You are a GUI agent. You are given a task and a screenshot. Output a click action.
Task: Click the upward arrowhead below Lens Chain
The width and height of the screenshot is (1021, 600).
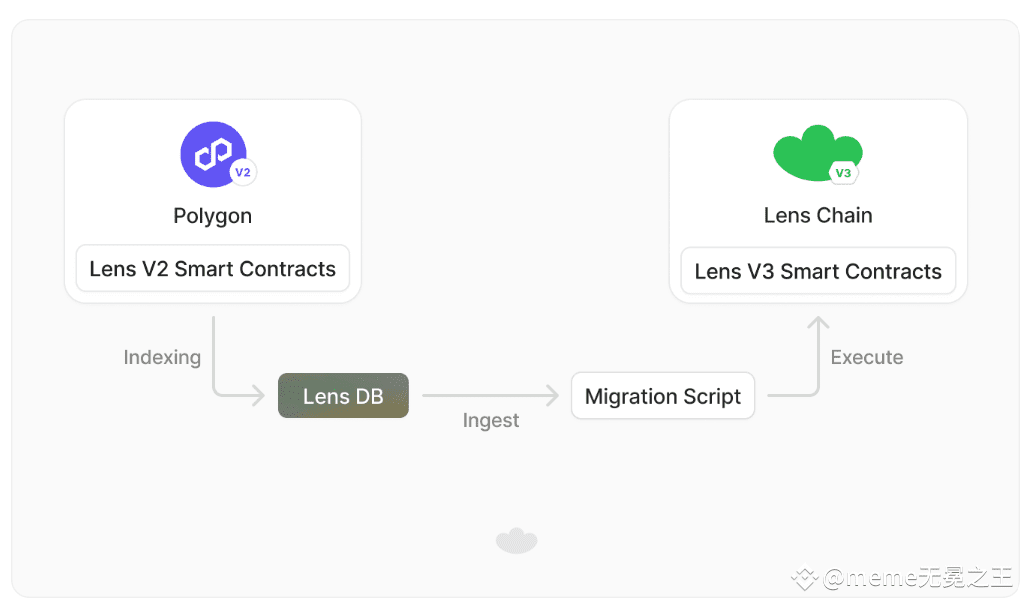click(818, 324)
